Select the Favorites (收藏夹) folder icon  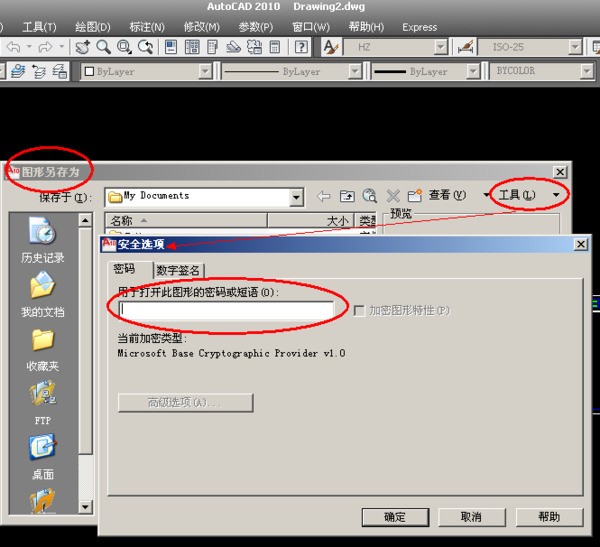[42, 342]
